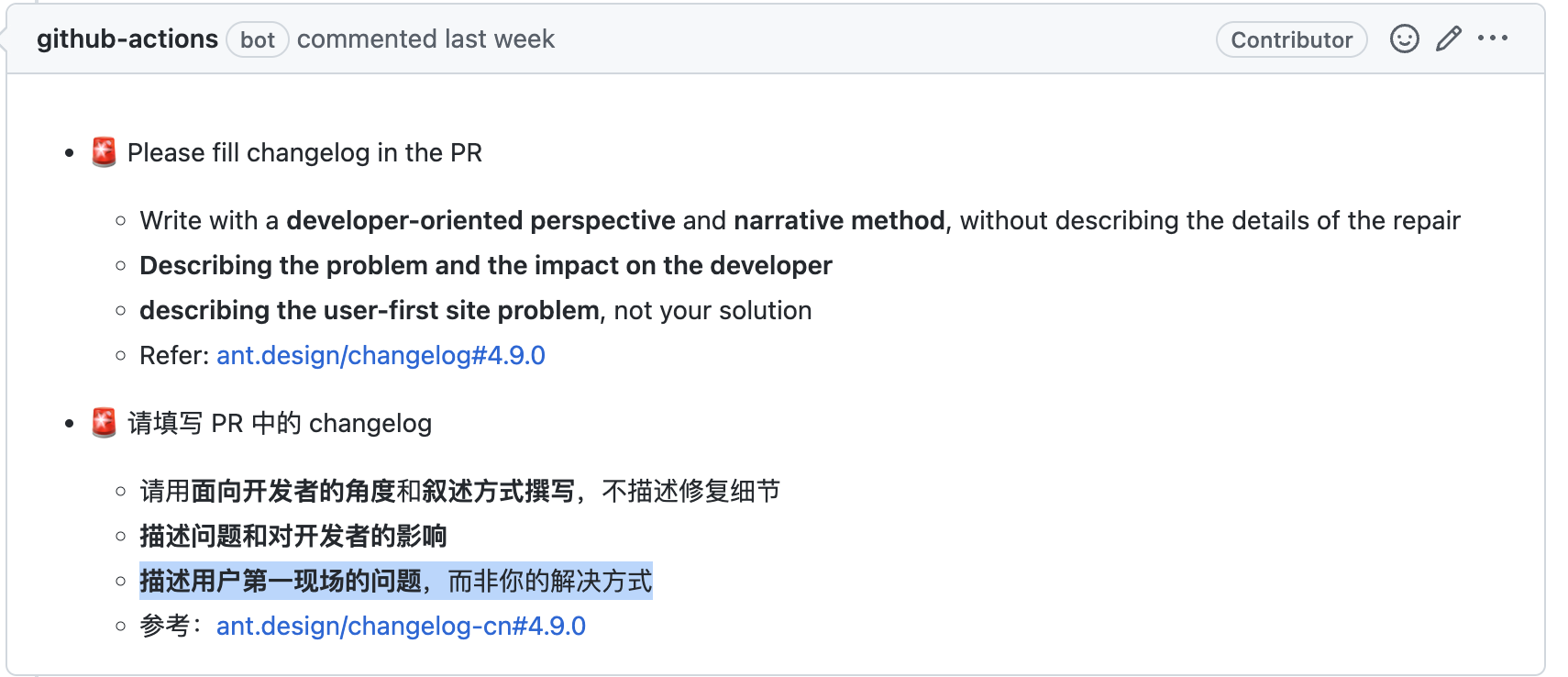The width and height of the screenshot is (1568, 677).
Task: Click the bot badge next to github-actions
Action: [257, 39]
